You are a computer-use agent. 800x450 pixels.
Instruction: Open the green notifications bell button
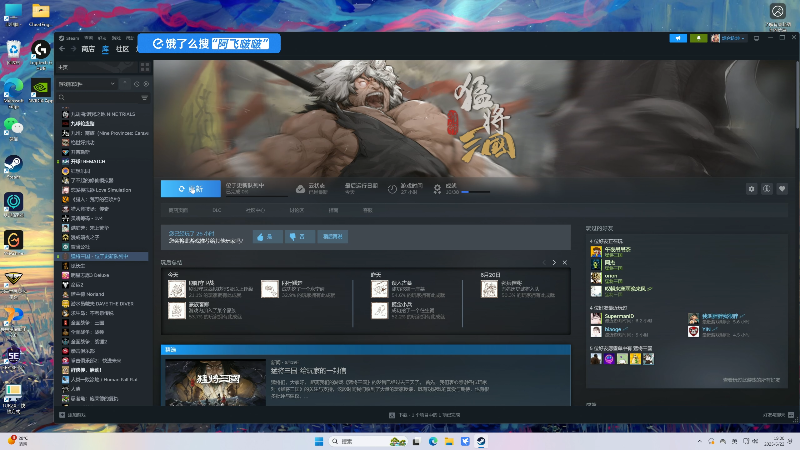[698, 38]
